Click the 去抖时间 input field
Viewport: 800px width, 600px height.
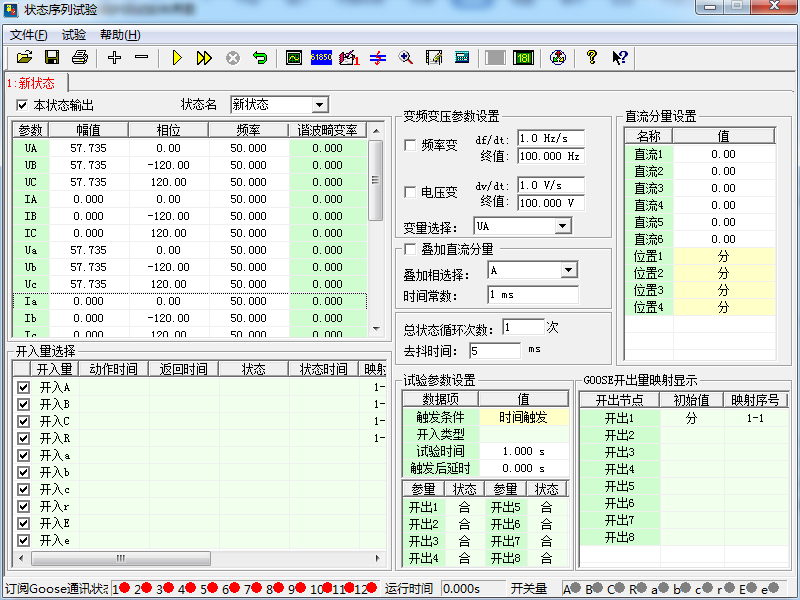494,351
